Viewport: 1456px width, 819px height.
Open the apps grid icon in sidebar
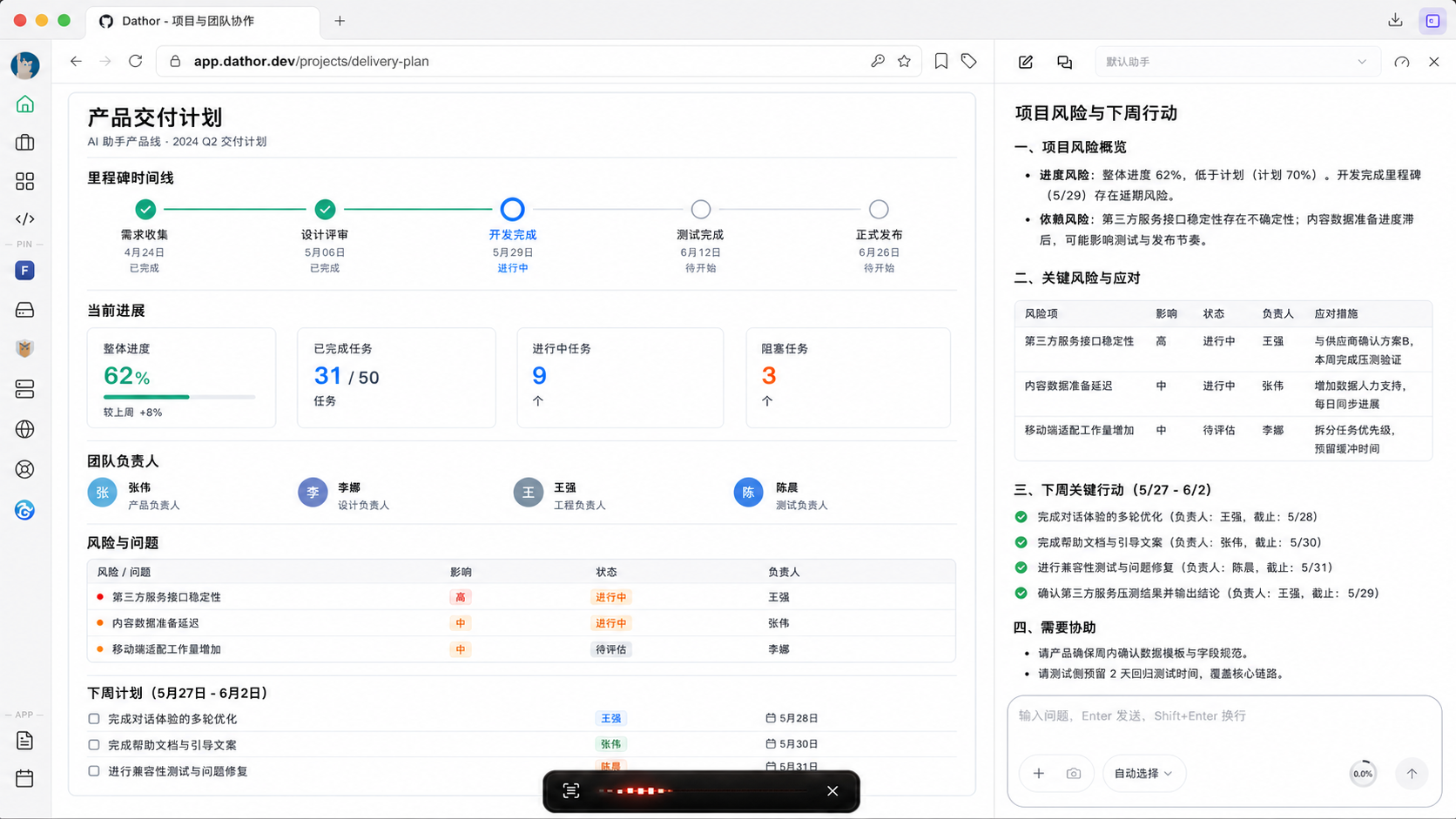24,181
